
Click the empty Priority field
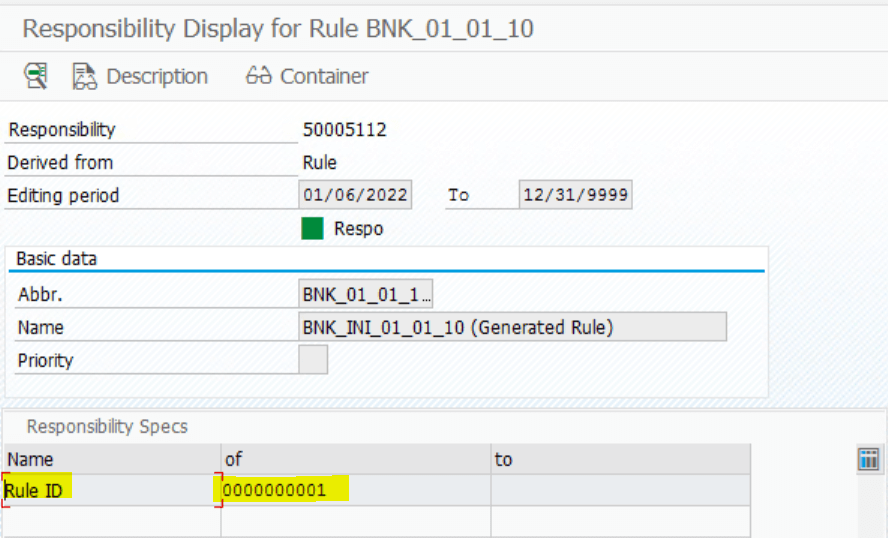[313, 360]
